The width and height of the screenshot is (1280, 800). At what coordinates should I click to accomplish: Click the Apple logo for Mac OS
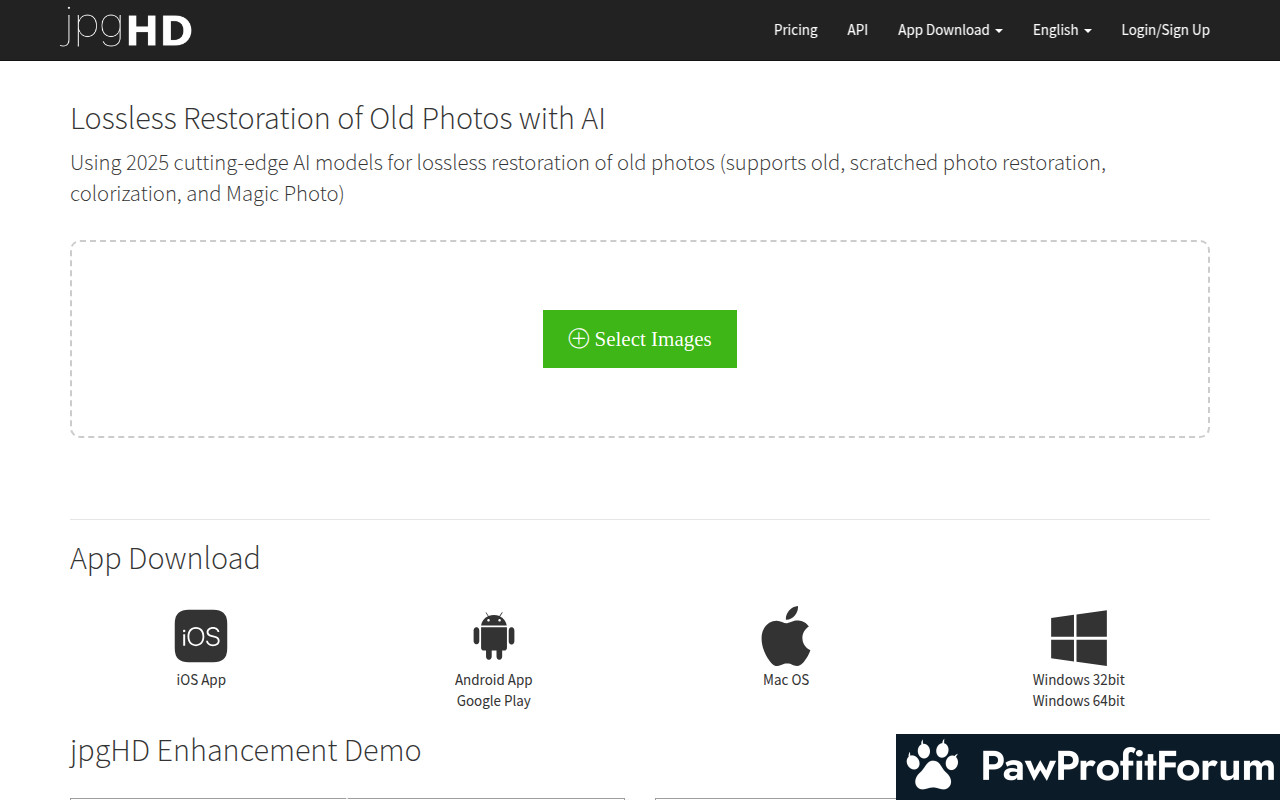[x=786, y=636]
